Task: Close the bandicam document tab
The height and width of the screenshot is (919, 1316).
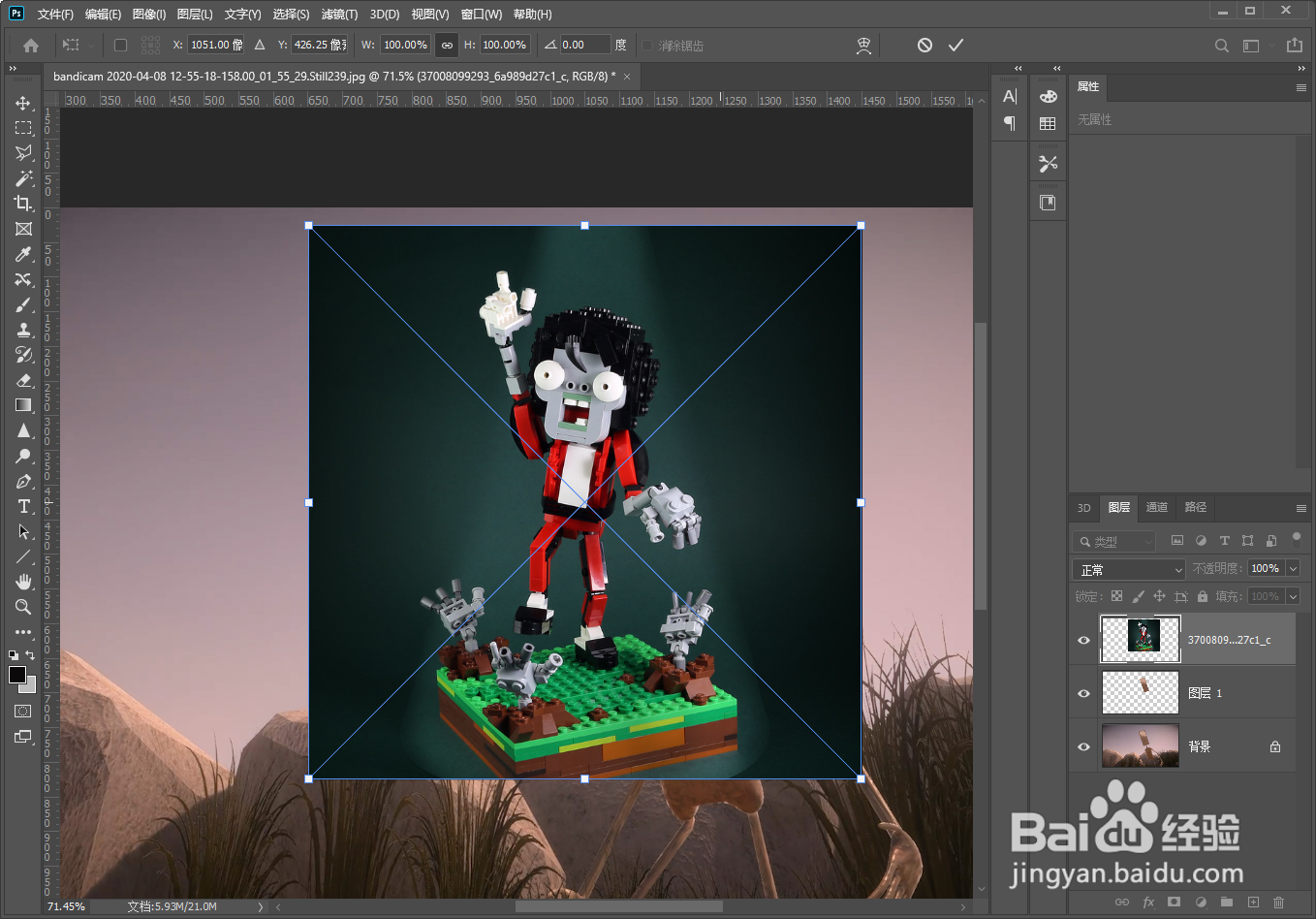Action: pyautogui.click(x=627, y=77)
